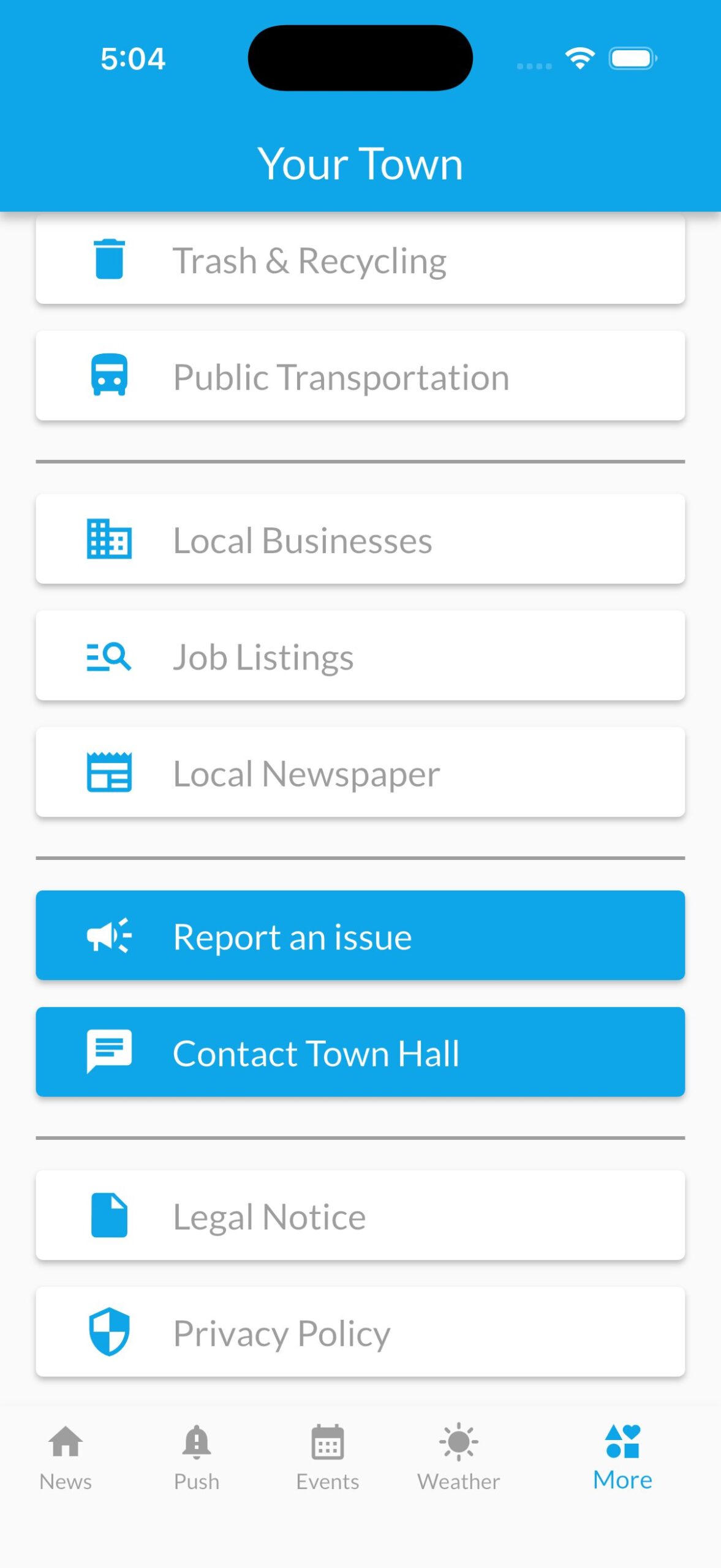
Task: Open the News tab
Action: click(66, 1457)
